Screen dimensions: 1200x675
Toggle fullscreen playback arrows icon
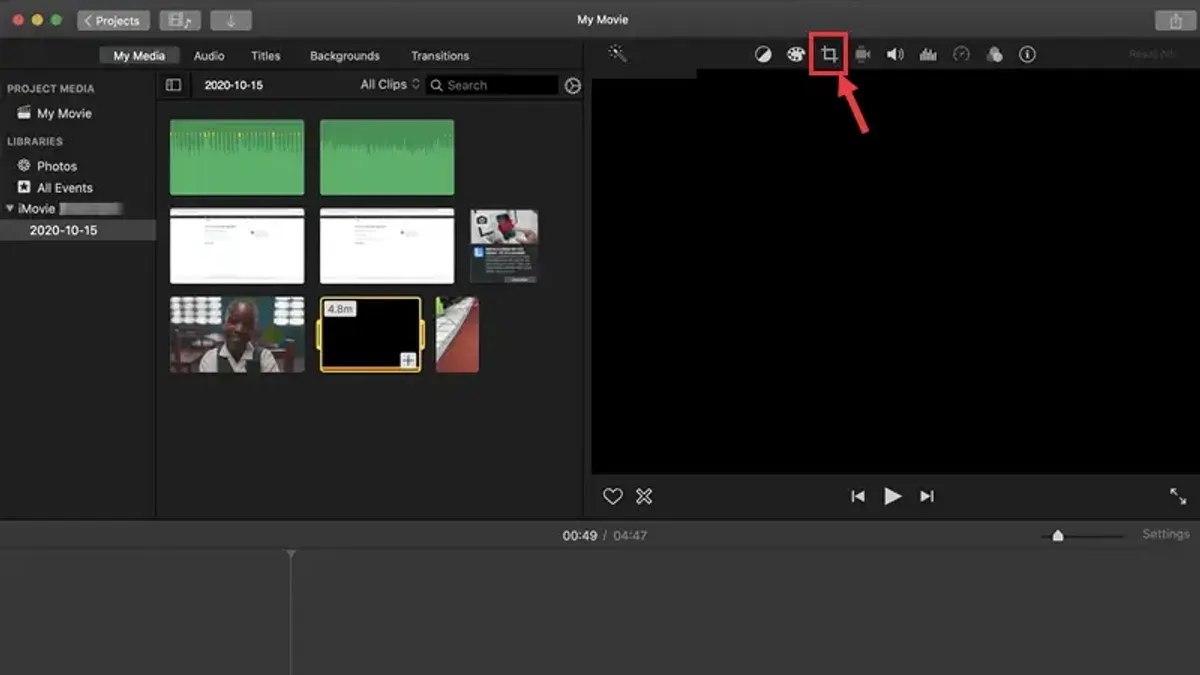point(1178,496)
